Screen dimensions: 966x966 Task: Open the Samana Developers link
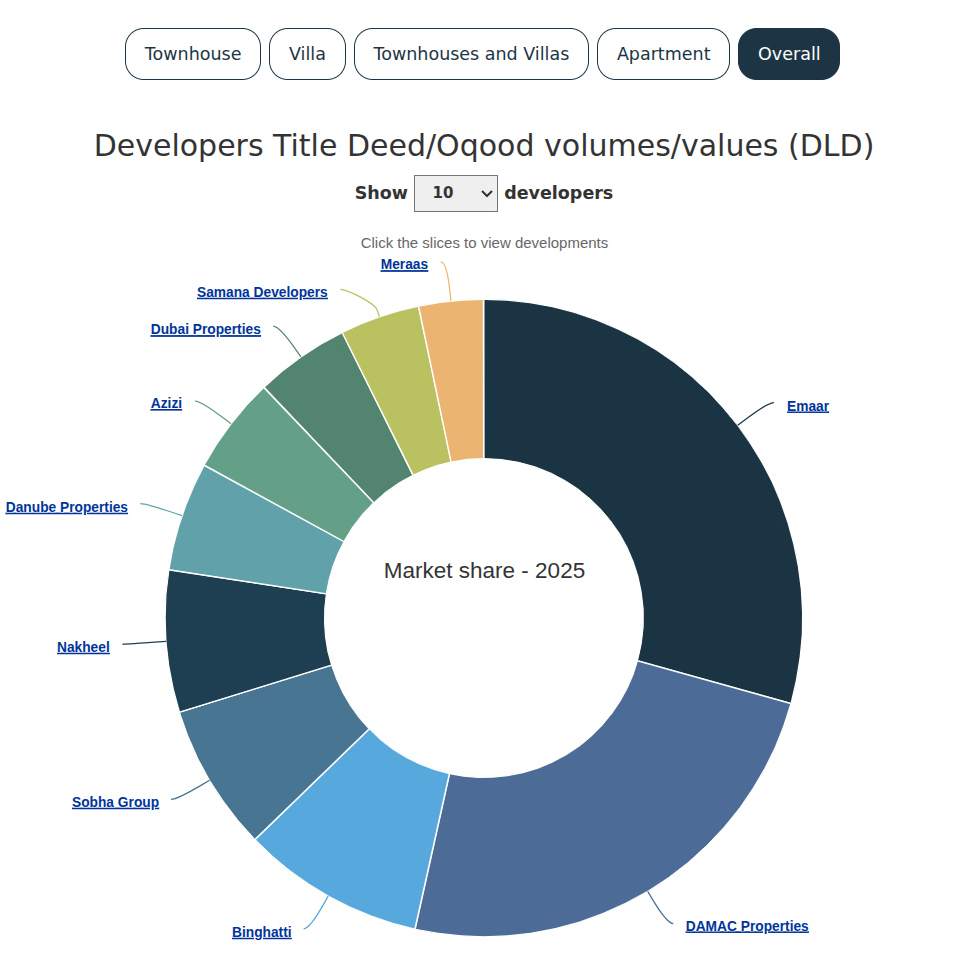pos(262,292)
